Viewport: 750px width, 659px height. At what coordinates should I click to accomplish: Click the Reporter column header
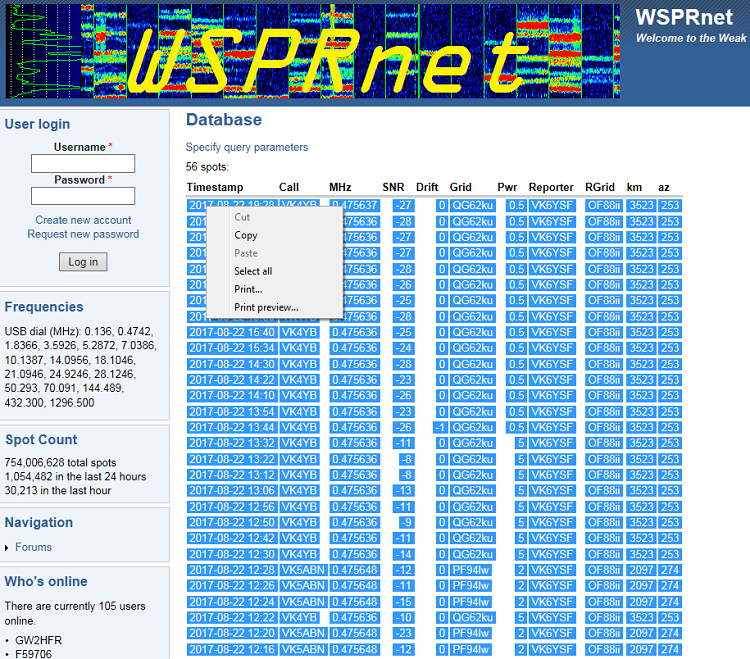551,187
